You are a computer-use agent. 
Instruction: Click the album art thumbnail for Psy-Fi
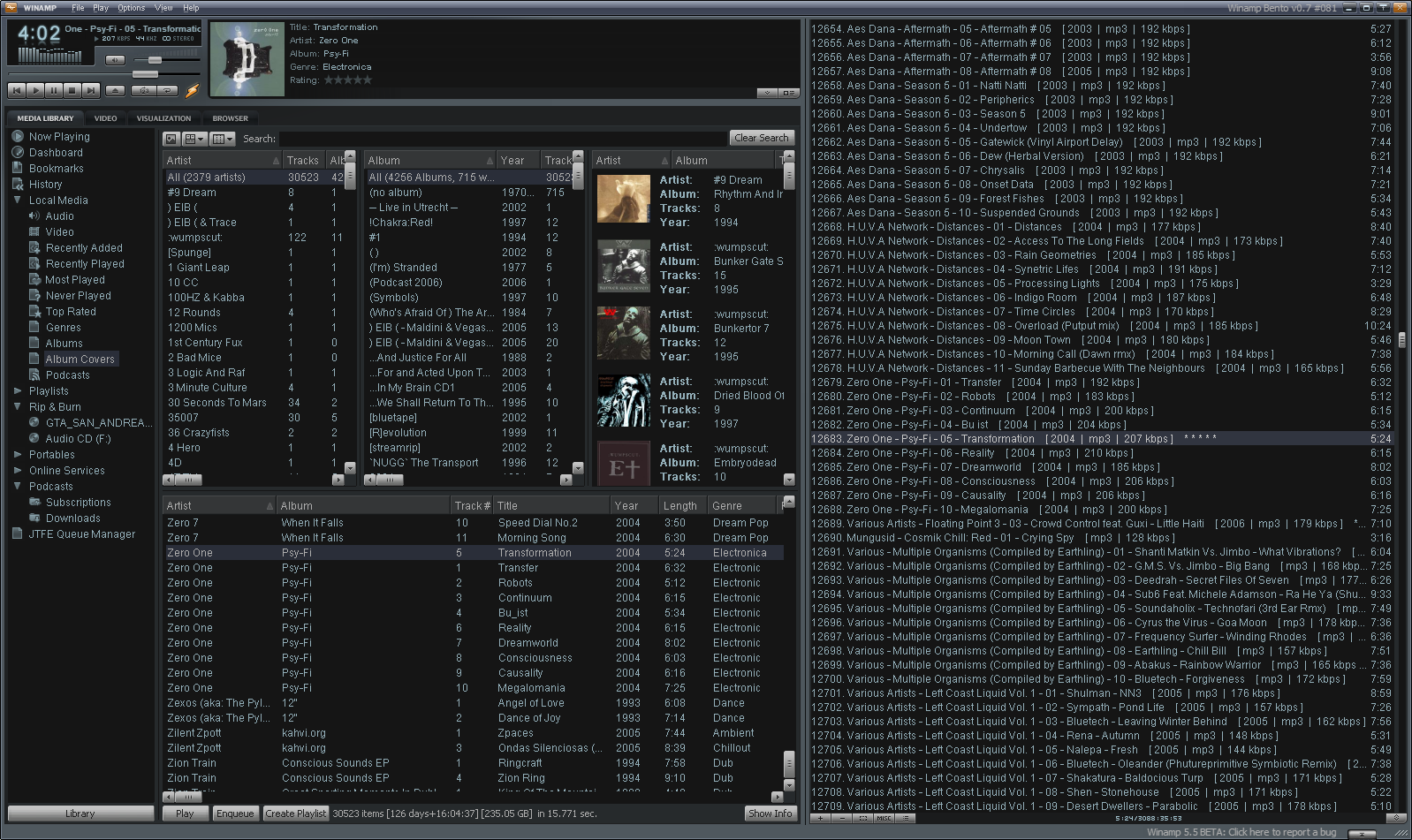(247, 59)
